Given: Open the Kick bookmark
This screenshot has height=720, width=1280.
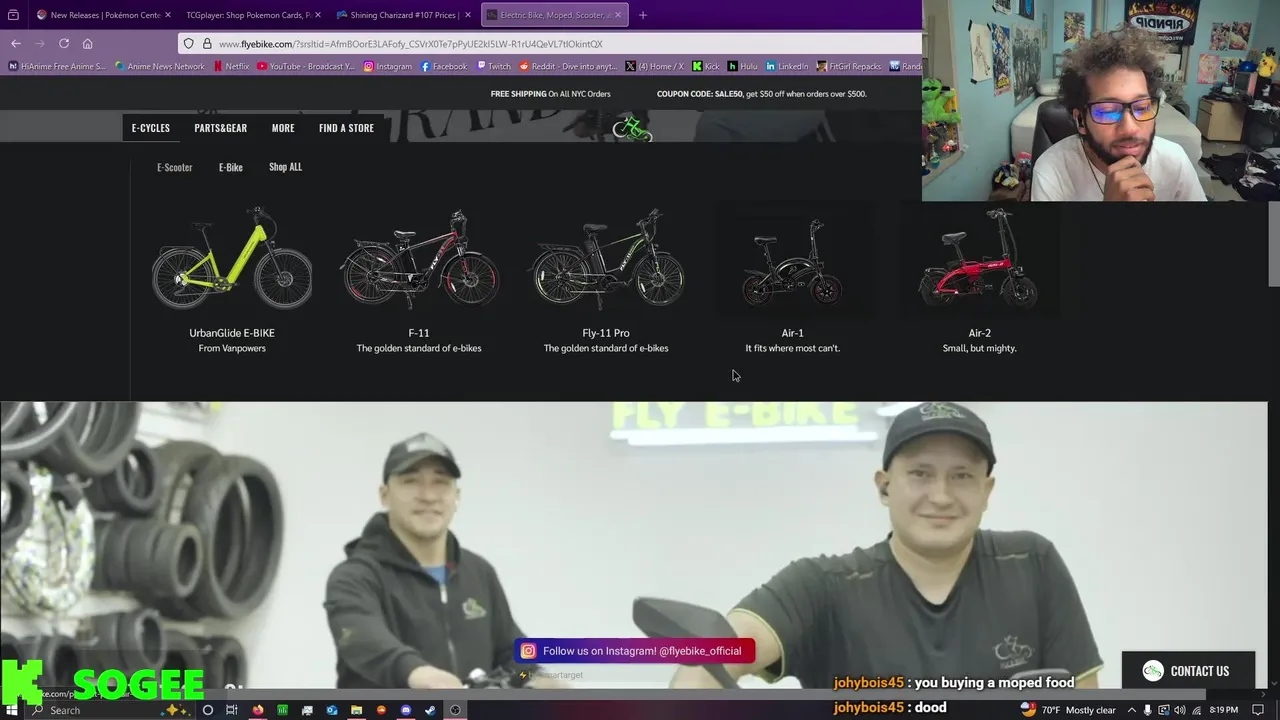Looking at the screenshot, I should (x=706, y=66).
